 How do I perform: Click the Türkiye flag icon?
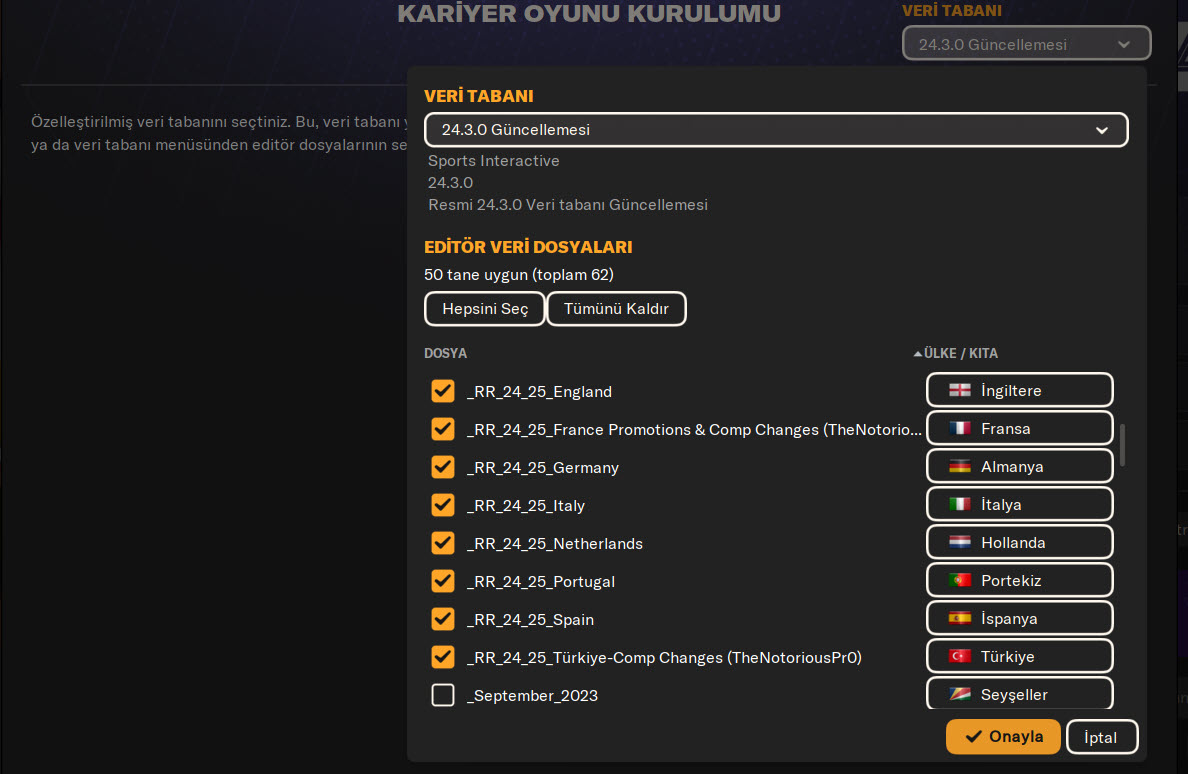pyautogui.click(x=959, y=656)
